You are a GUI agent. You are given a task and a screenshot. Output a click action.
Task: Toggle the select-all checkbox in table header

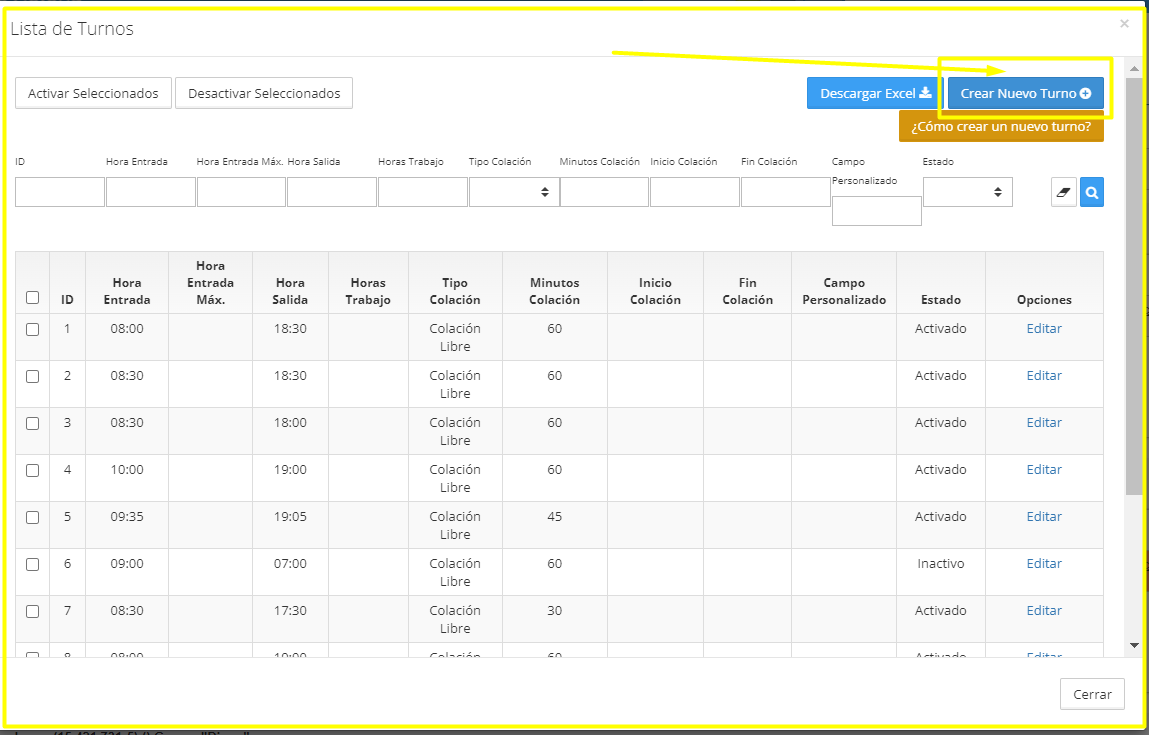tap(33, 298)
